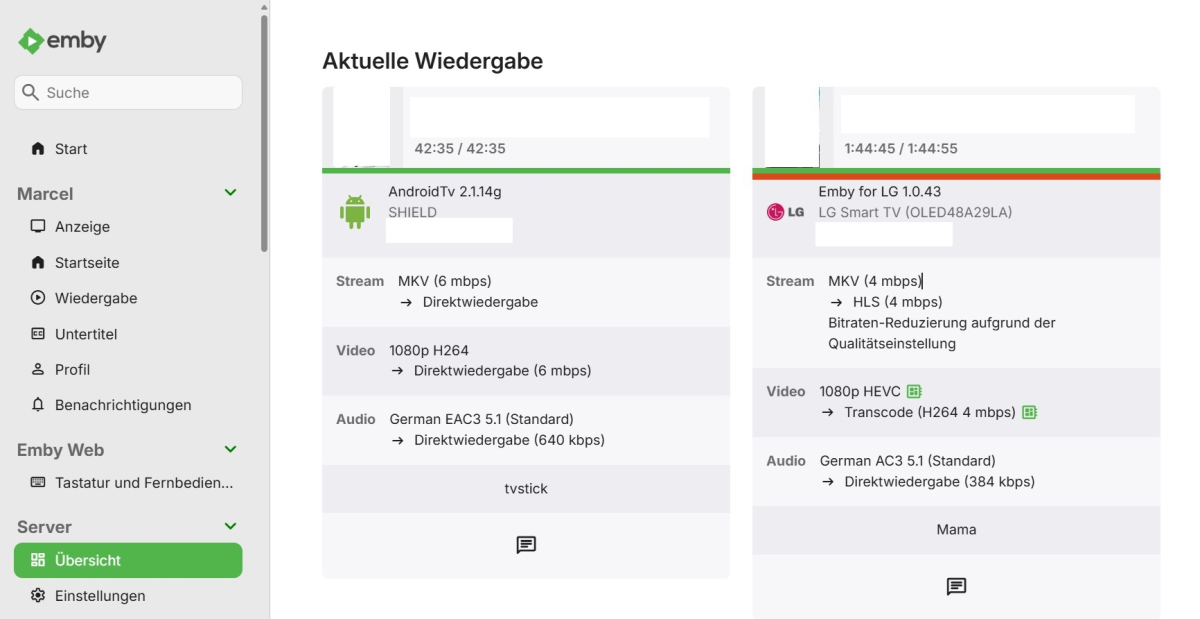Click the sidebar vertical scrollbar
This screenshot has width=1200, height=619.
tap(264, 130)
